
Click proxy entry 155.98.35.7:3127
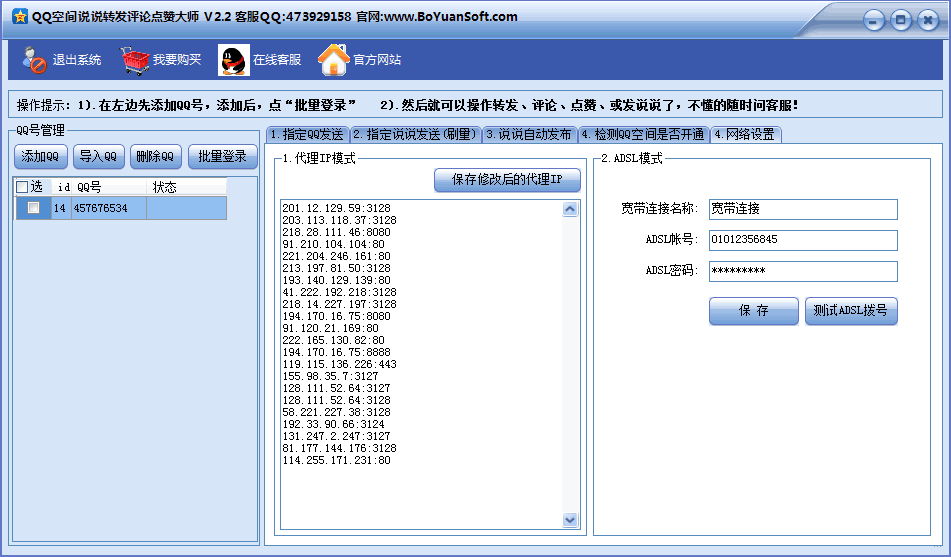[x=330, y=376]
